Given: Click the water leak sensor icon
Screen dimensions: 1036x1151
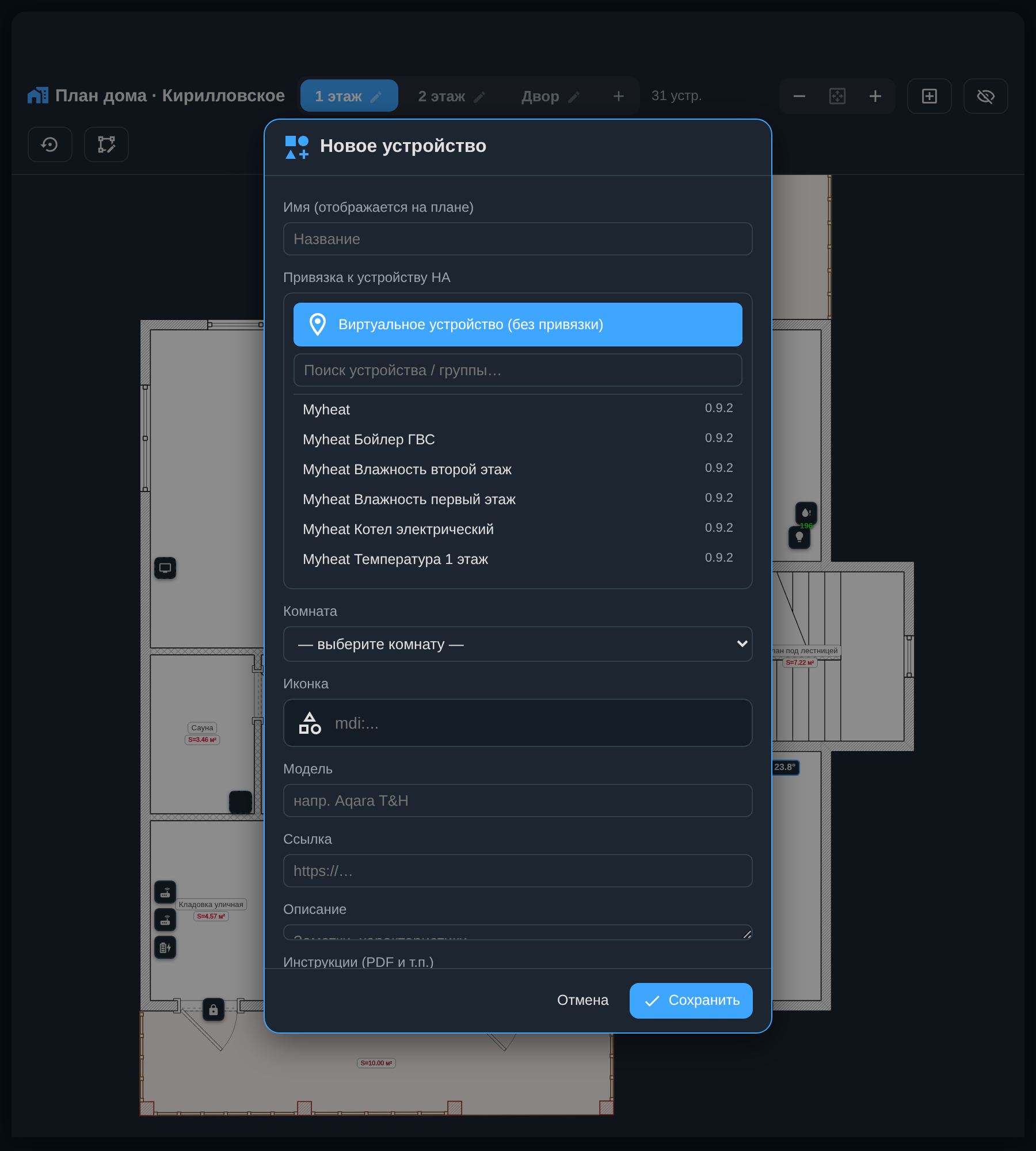Looking at the screenshot, I should 806,513.
